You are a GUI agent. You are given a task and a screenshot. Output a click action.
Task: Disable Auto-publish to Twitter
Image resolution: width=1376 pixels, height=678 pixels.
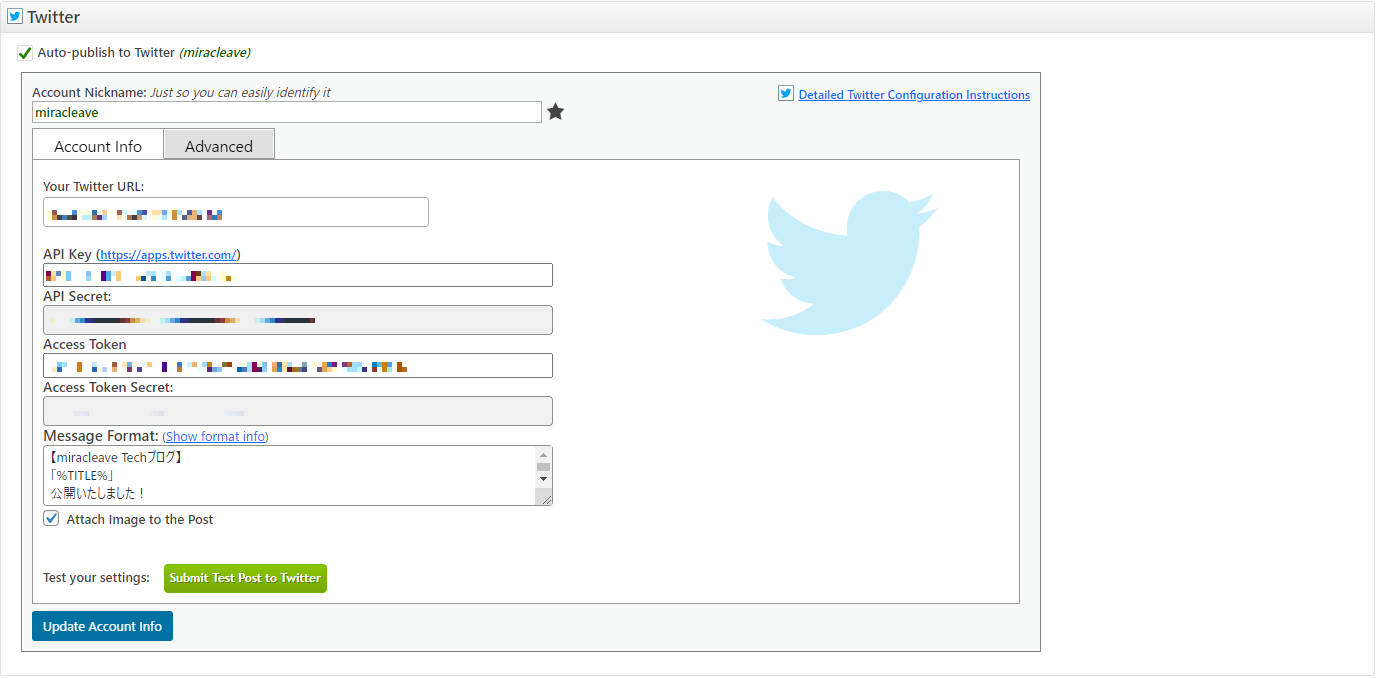pos(24,52)
